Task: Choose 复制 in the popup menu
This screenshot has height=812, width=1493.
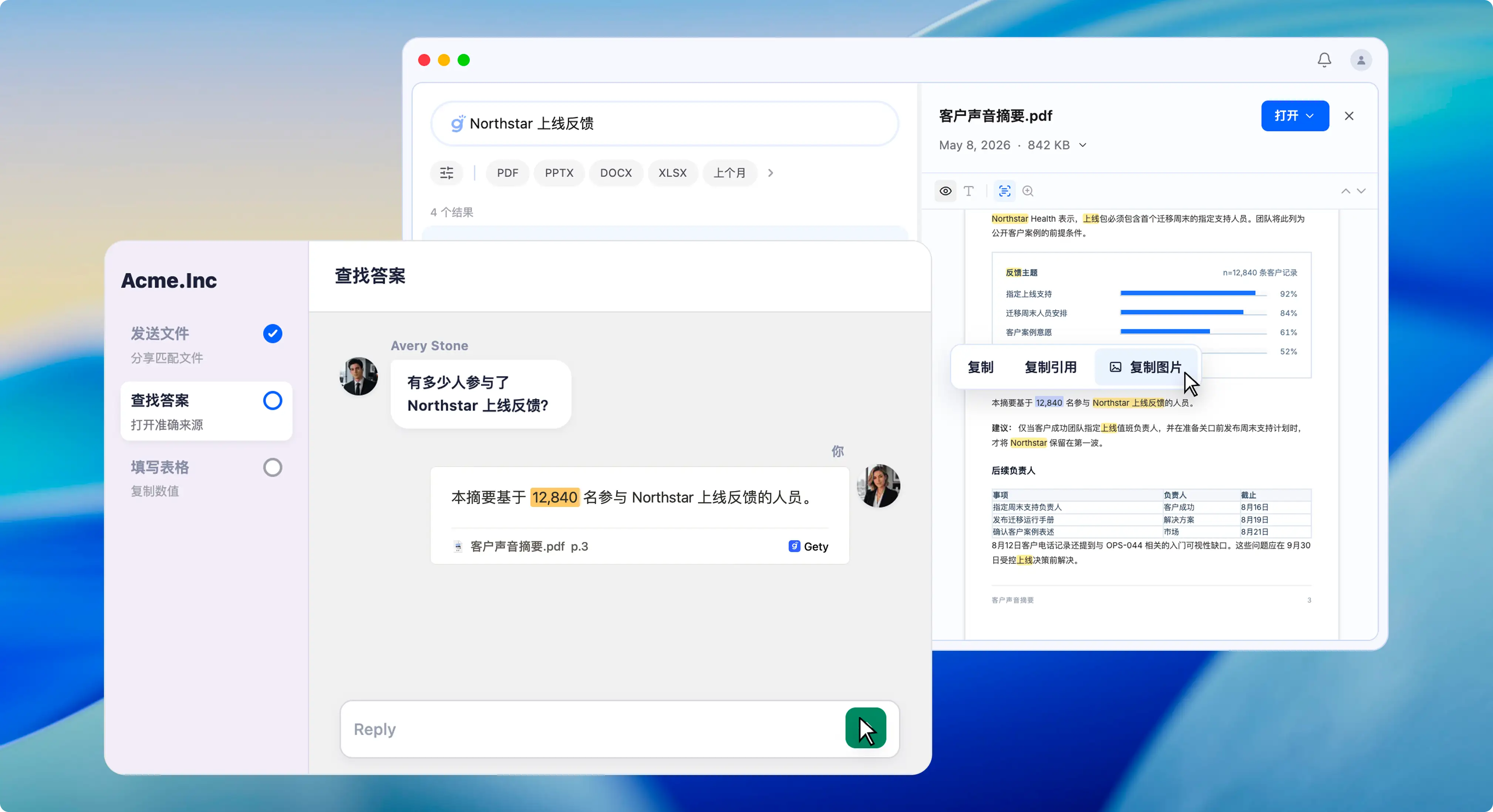Action: coord(981,367)
